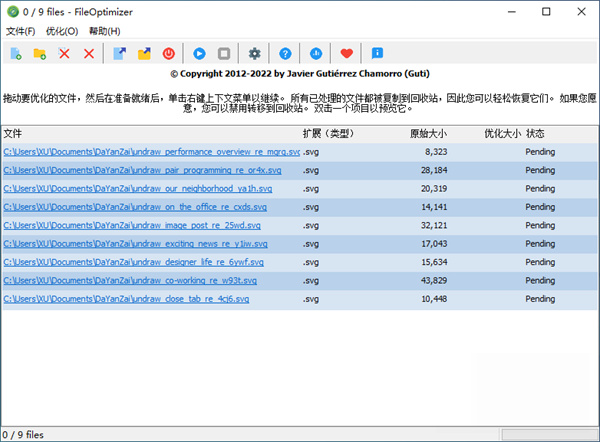Open the 帮助(H) menu
This screenshot has width=600, height=442.
(105, 31)
